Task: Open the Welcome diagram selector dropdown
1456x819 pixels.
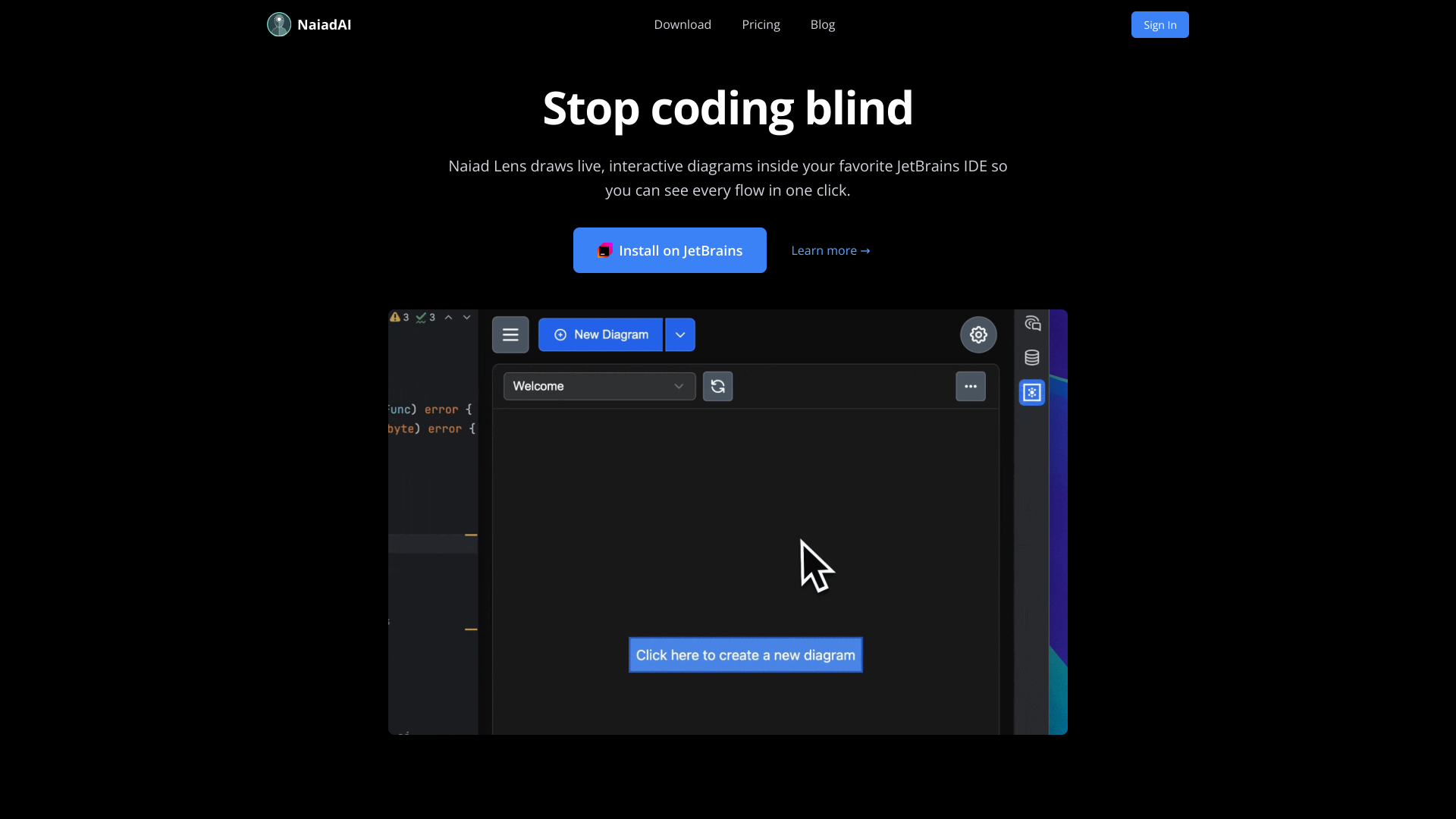Action: coord(599,386)
